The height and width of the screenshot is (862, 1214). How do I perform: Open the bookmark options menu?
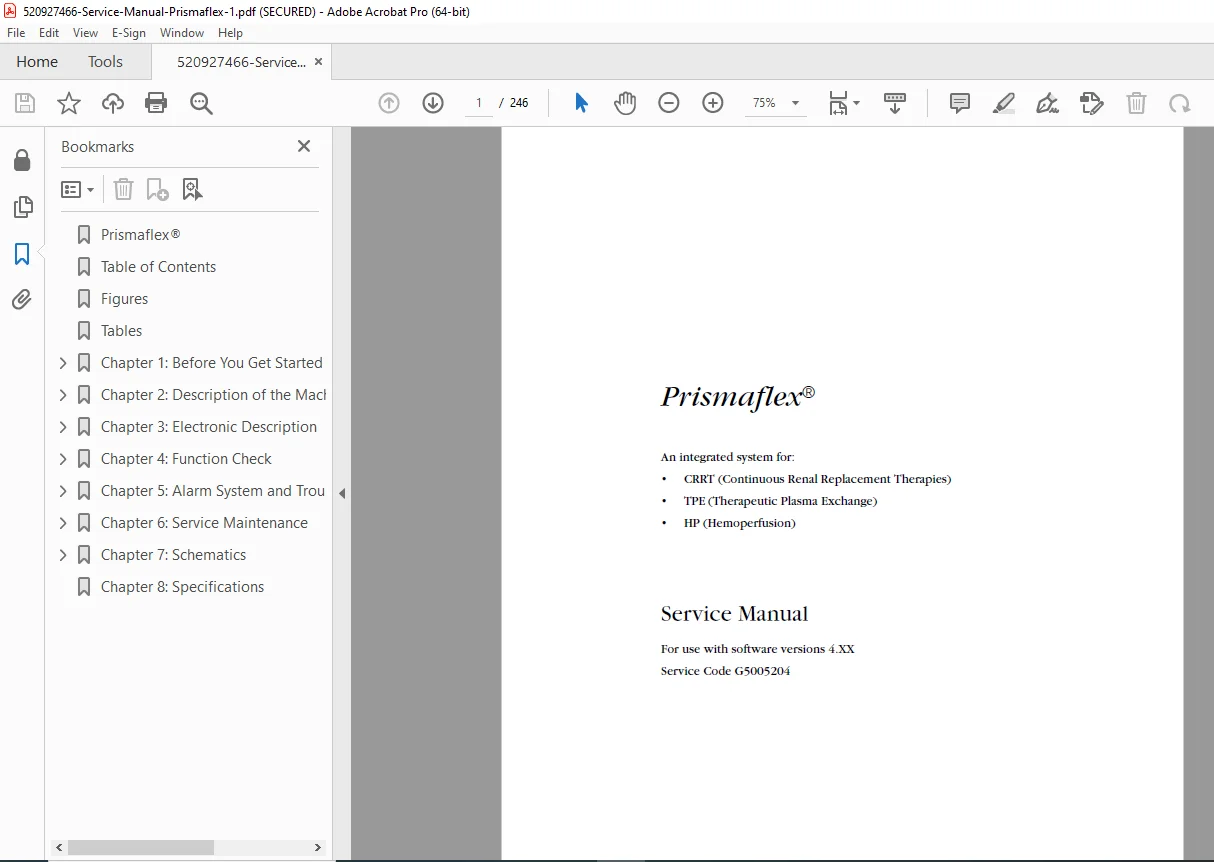point(78,189)
